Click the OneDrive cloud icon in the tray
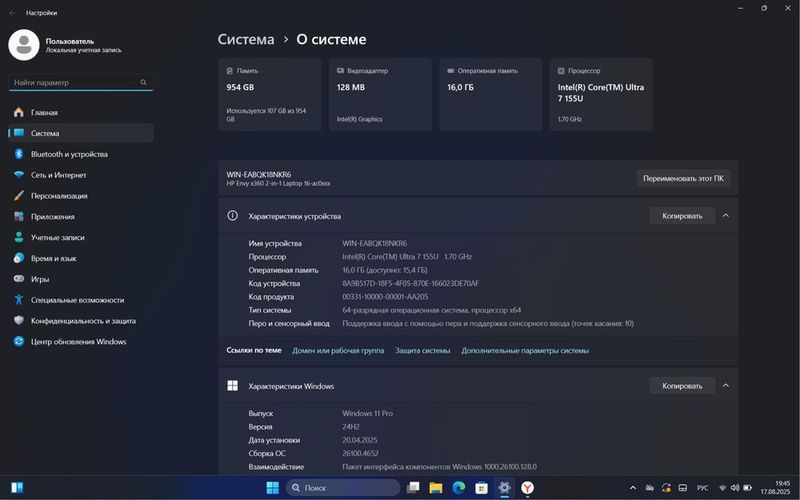The height and width of the screenshot is (500, 800). (x=649, y=488)
